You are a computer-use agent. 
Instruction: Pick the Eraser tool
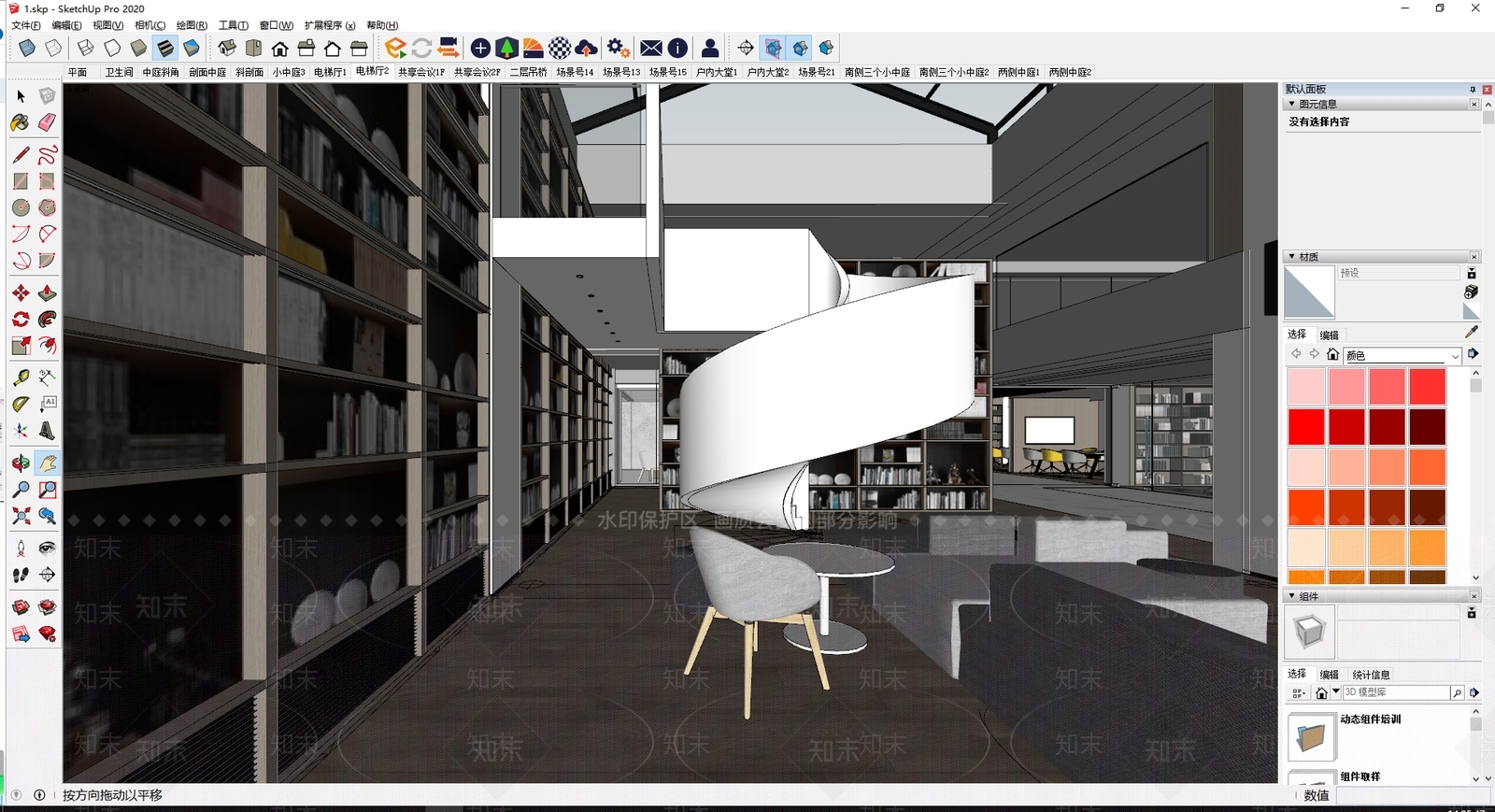(x=47, y=122)
